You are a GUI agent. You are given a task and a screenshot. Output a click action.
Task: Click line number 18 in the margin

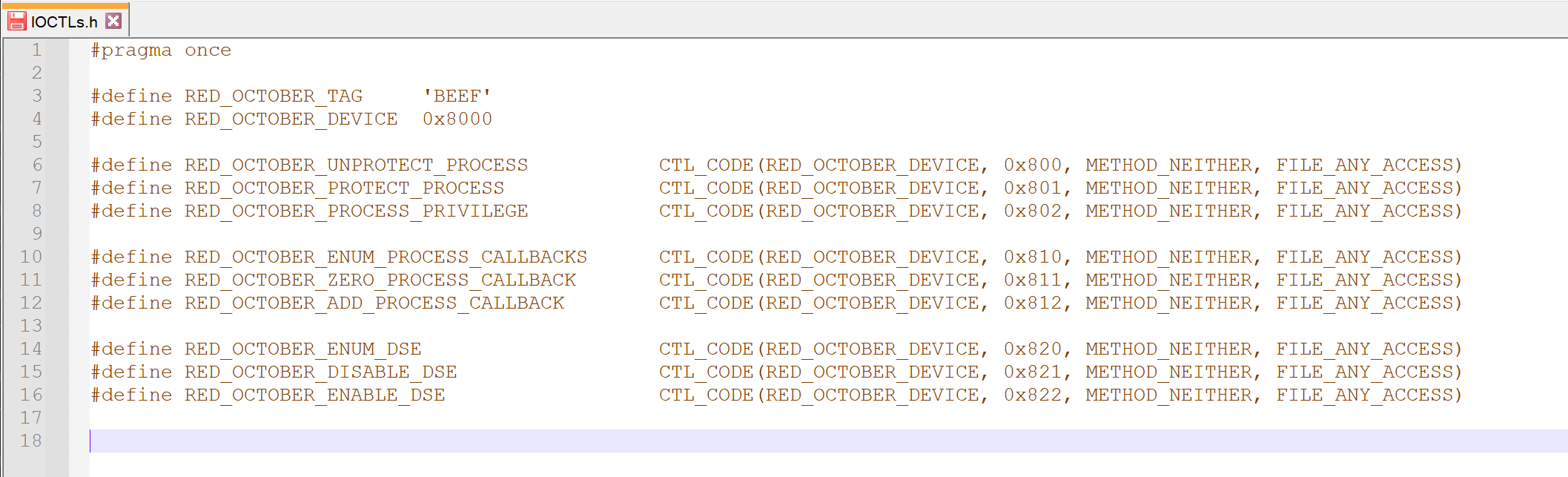[x=30, y=441]
